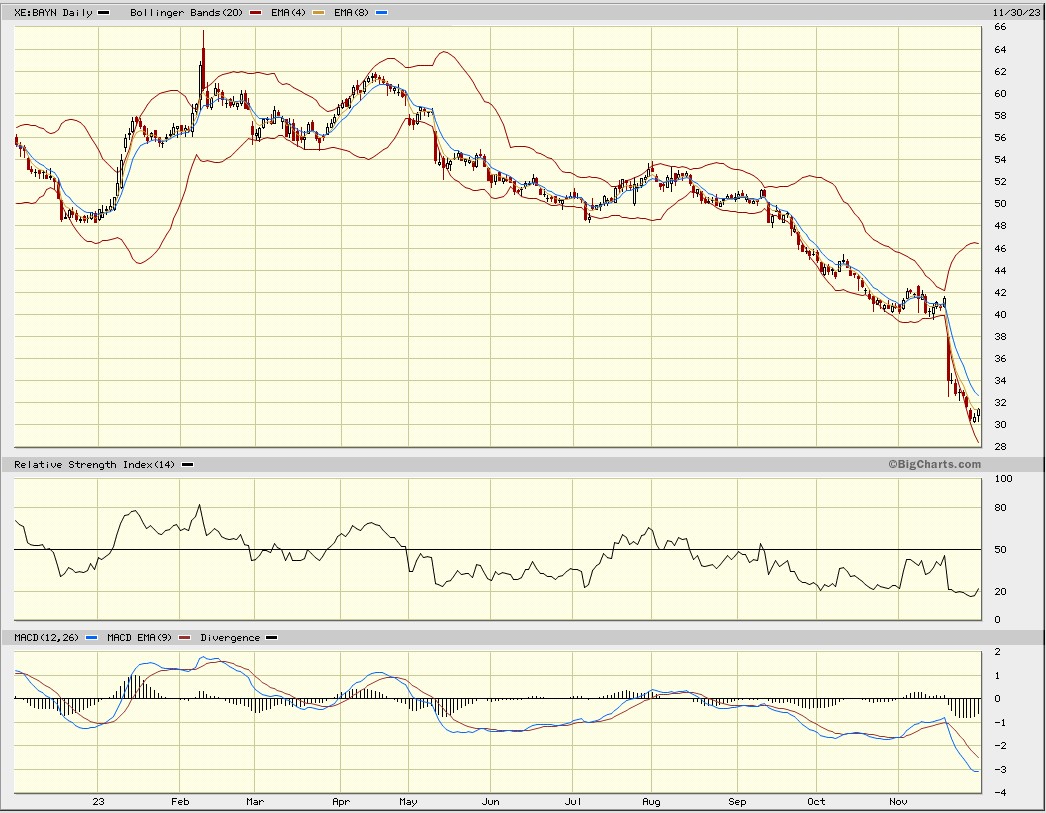The width and height of the screenshot is (1046, 813).
Task: Click the blue EMA(8) legend swatch
Action: point(382,13)
